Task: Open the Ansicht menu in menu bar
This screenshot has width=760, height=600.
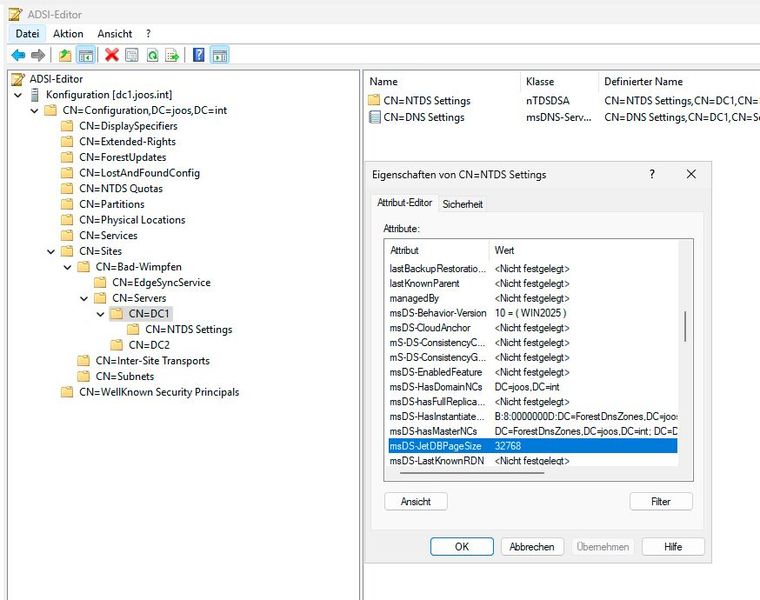Action: click(114, 33)
